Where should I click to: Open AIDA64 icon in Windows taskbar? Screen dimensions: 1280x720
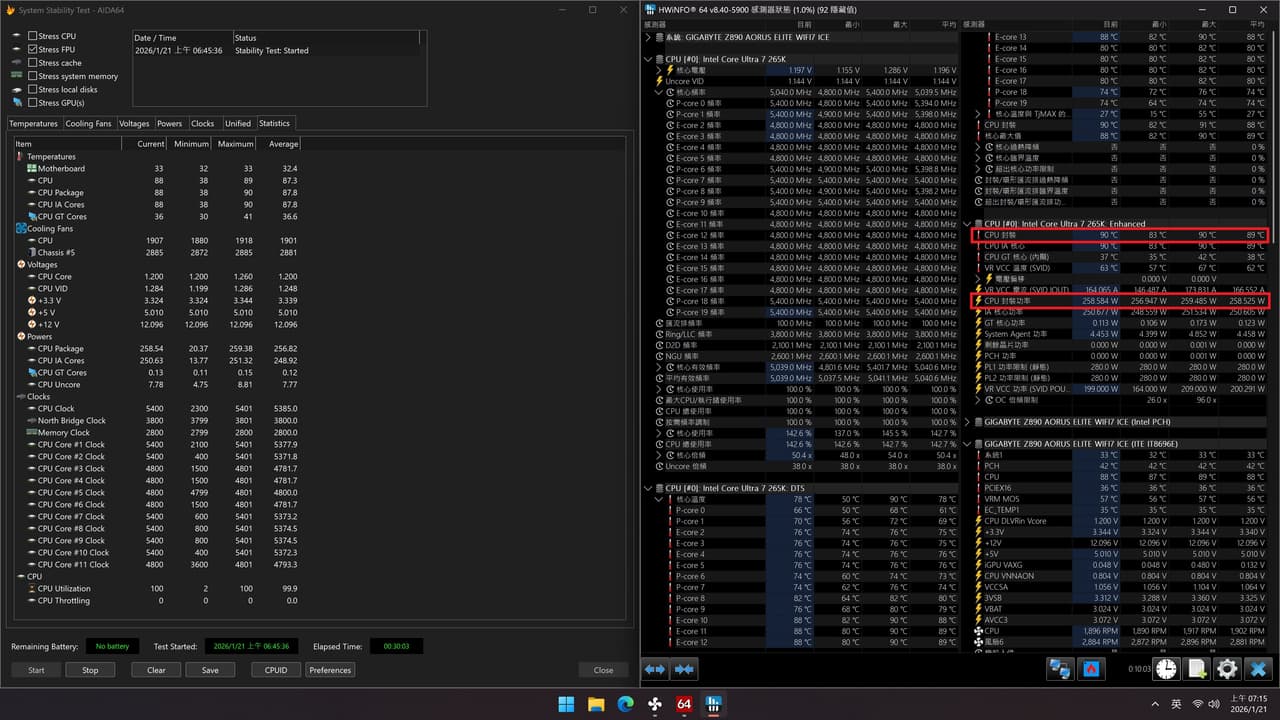click(685, 704)
